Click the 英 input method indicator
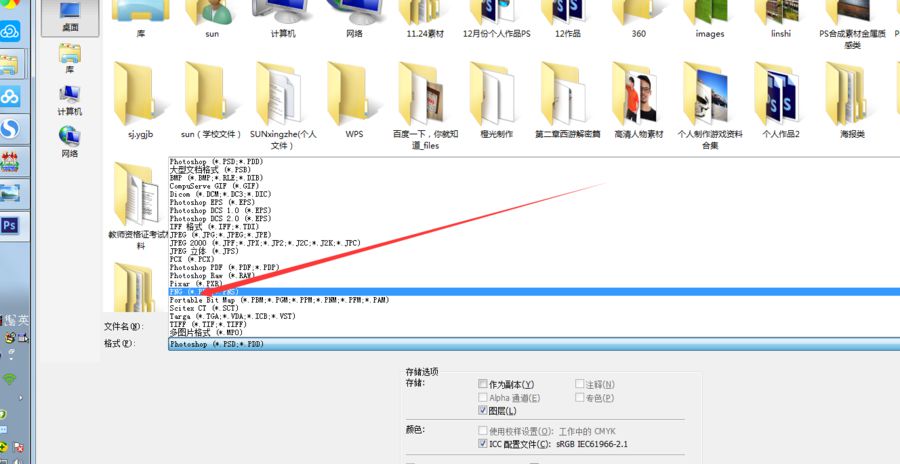The image size is (900, 464). [x=24, y=320]
